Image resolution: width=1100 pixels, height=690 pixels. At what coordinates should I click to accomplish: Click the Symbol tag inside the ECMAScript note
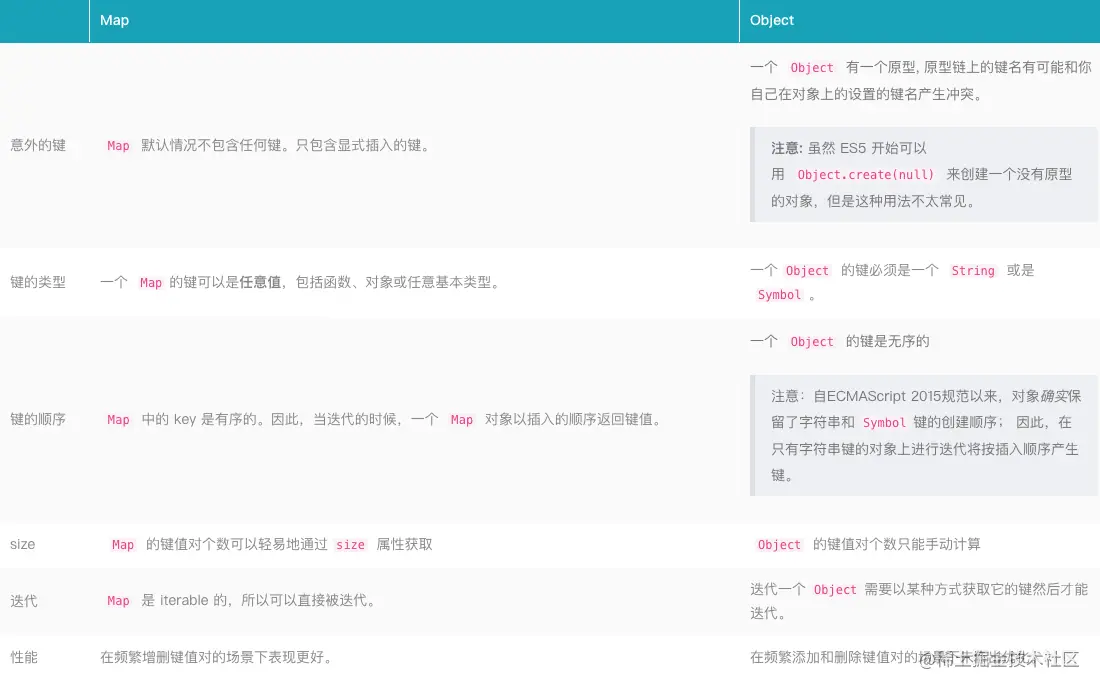click(x=884, y=423)
